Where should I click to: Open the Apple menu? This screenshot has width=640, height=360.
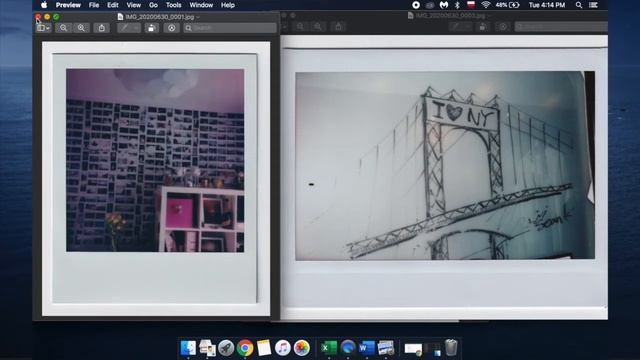[x=44, y=5]
